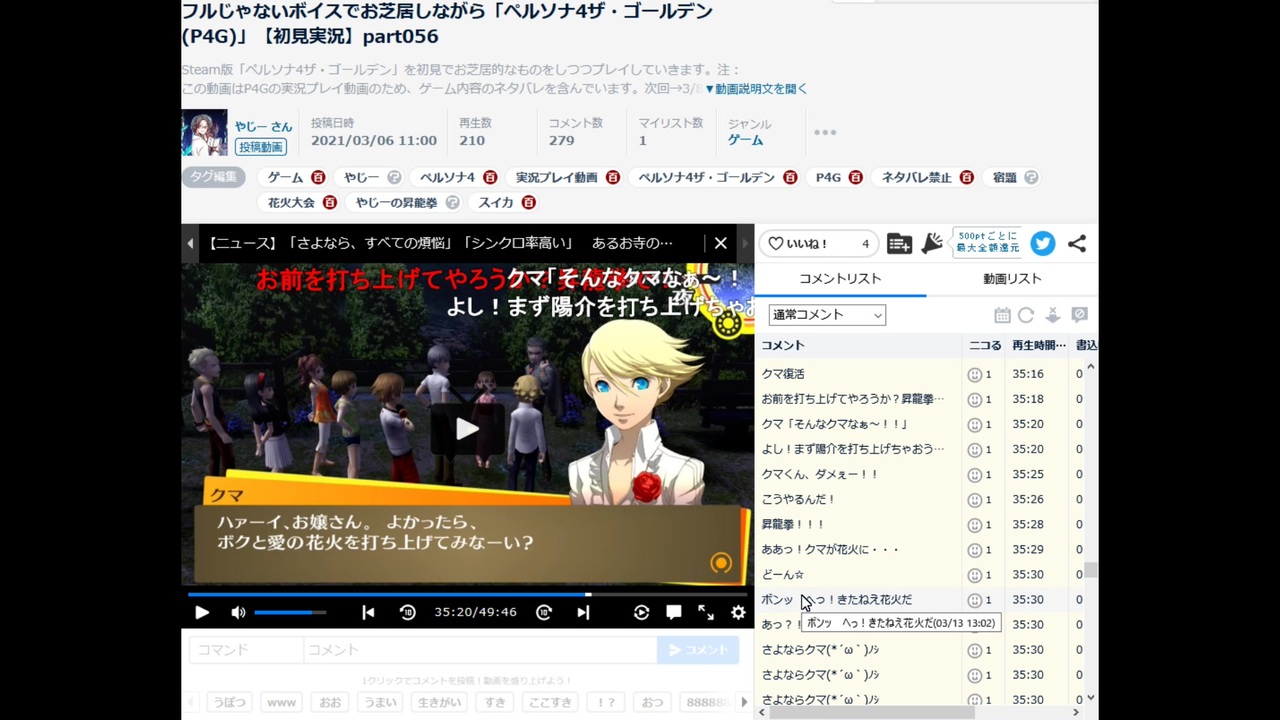The height and width of the screenshot is (720, 1280).
Task: Rewind 10 seconds
Action: coord(407,613)
